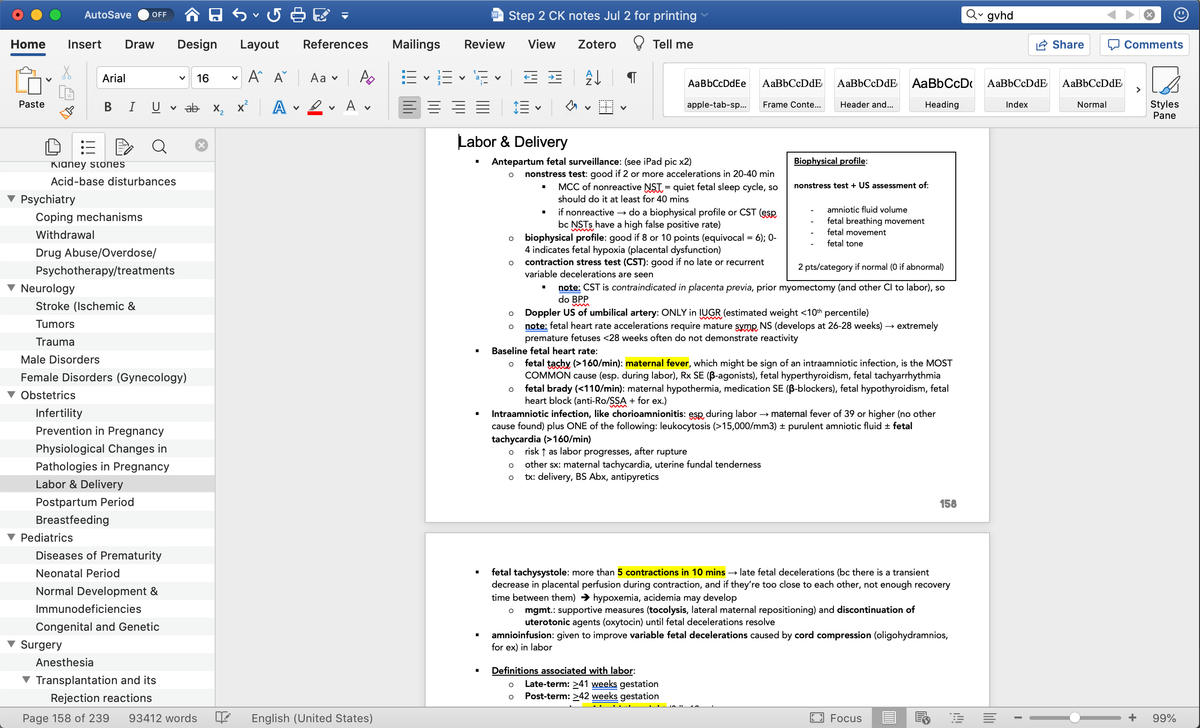
Task: Open the Quick Access toolbar customize arrow
Action: tap(345, 16)
